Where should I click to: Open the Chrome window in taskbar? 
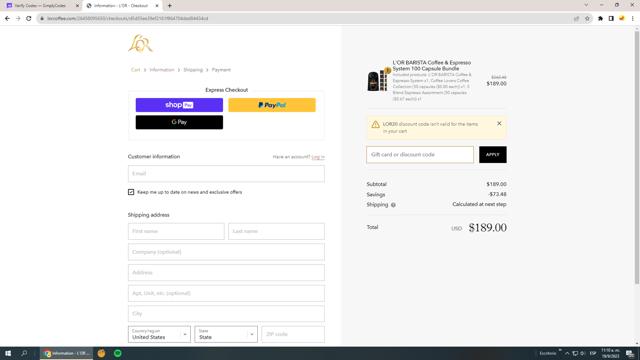pyautogui.click(x=66, y=353)
